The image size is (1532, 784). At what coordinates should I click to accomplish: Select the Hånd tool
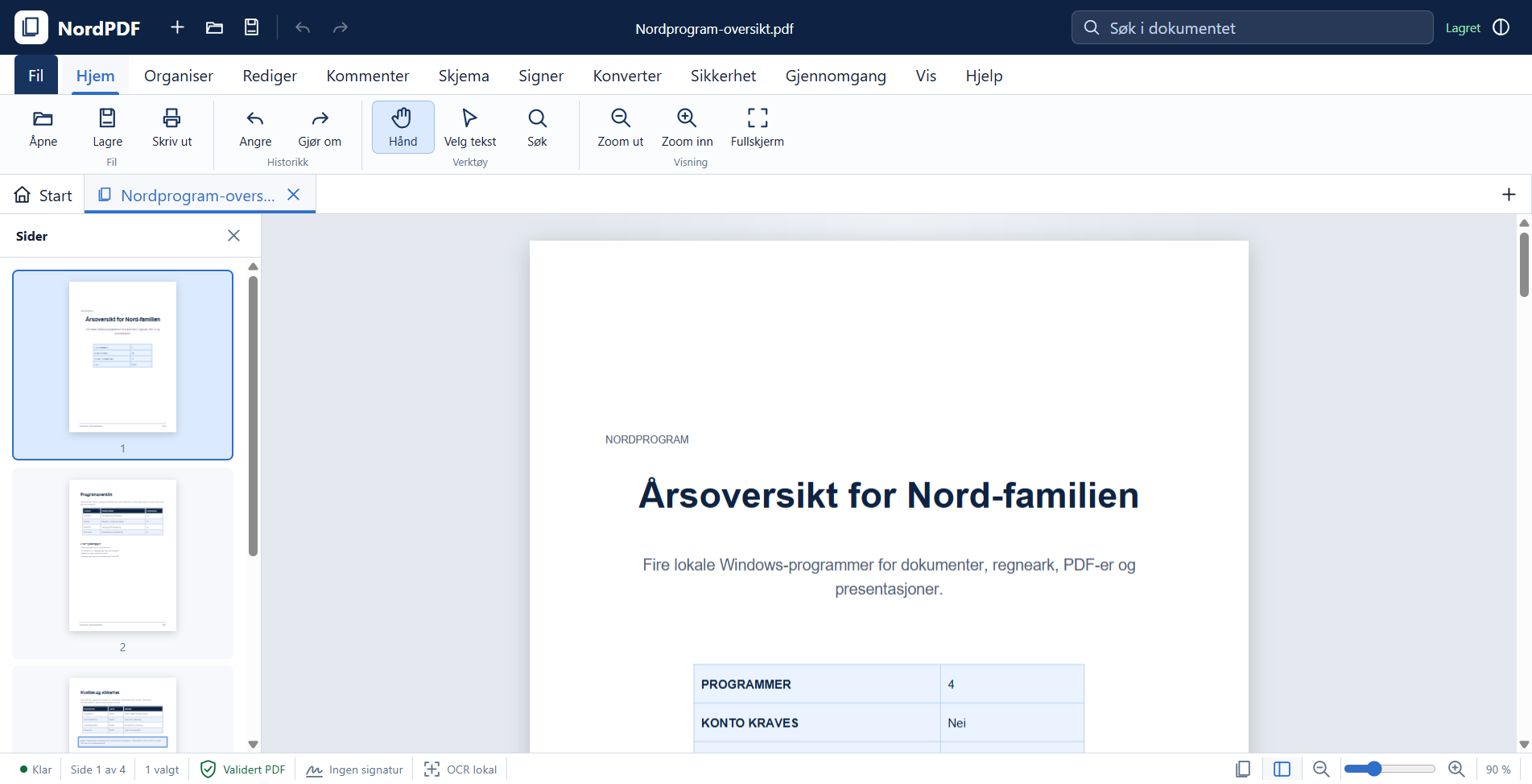coord(403,127)
